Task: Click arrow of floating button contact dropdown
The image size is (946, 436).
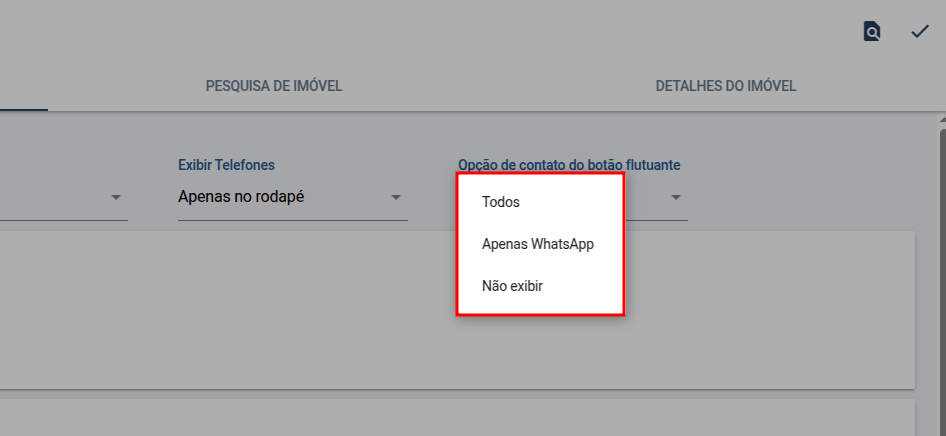Action: tap(676, 198)
